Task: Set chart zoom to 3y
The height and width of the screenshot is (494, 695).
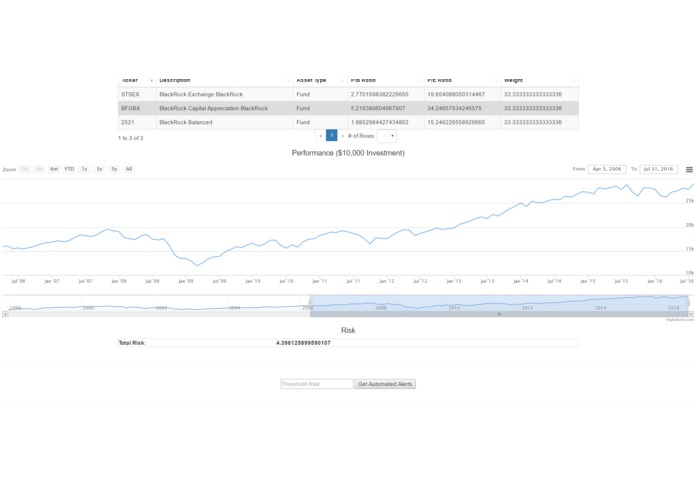Action: [x=99, y=169]
